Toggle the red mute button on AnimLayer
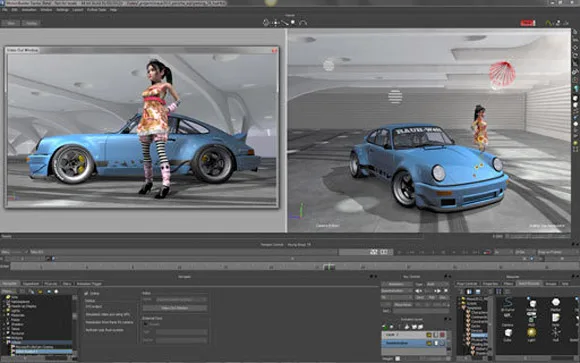This screenshot has width=580, height=363. pyautogui.click(x=442, y=335)
